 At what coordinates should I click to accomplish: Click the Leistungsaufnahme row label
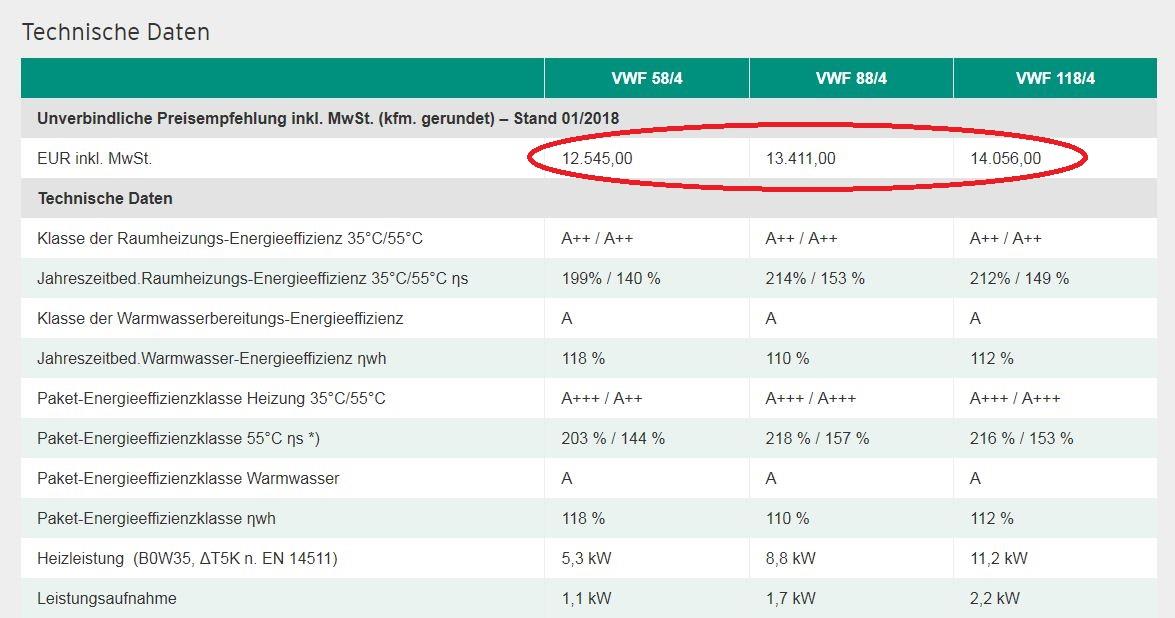tap(106, 599)
